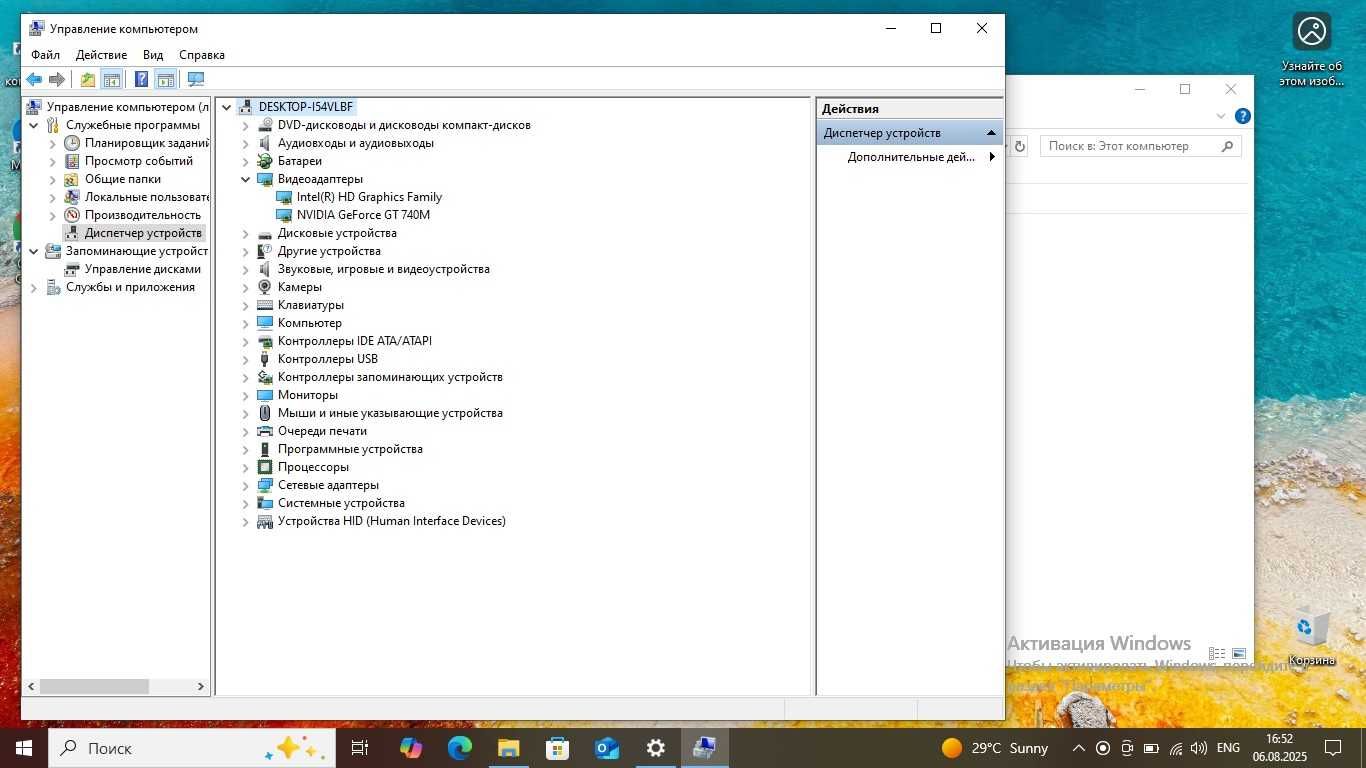Screen dimensions: 1366x768
Task: Click the Батареи battery icon
Action: point(265,161)
